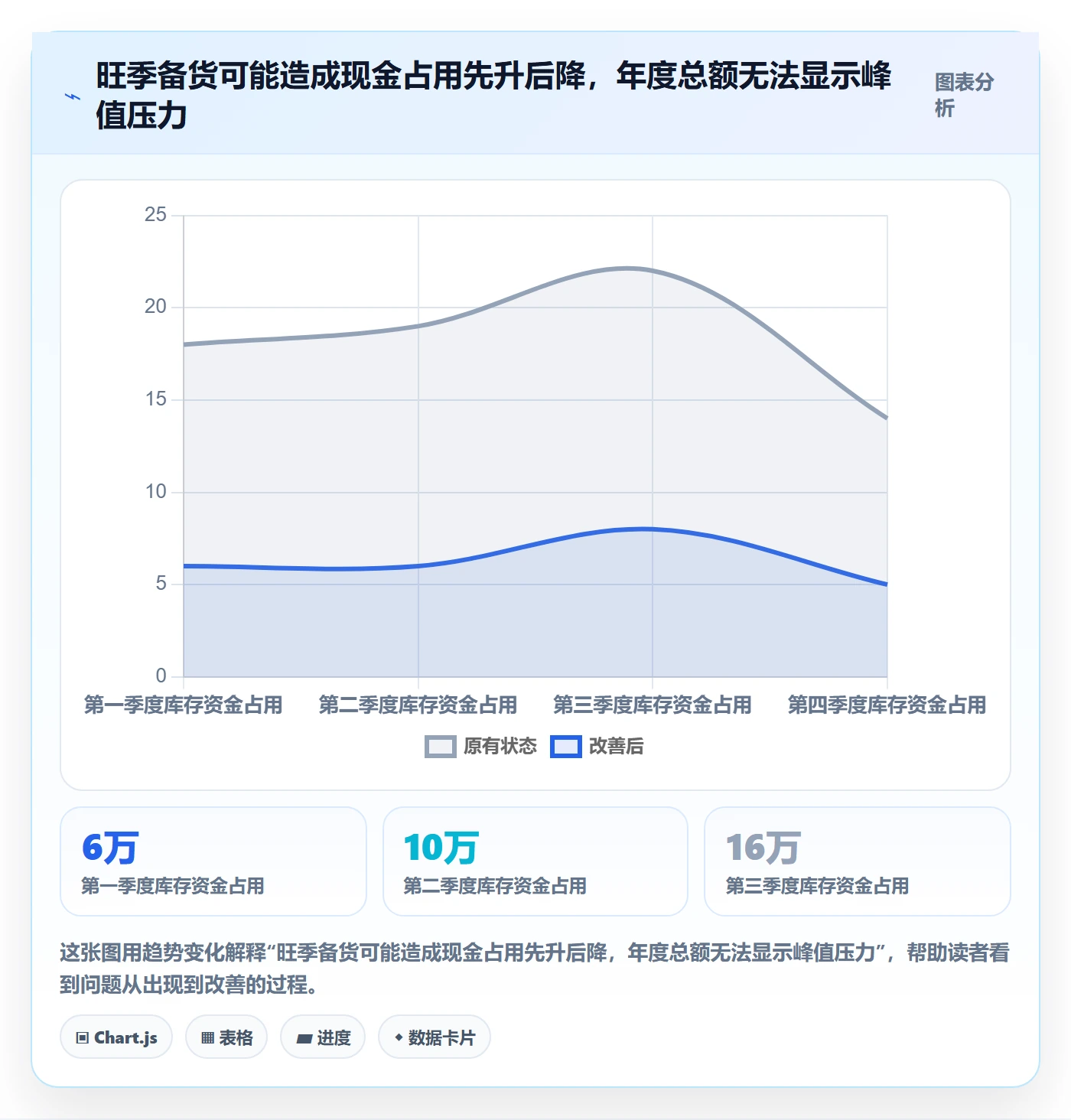1071x1120 pixels.
Task: Click the 15 value on the y-axis
Action: pos(155,399)
